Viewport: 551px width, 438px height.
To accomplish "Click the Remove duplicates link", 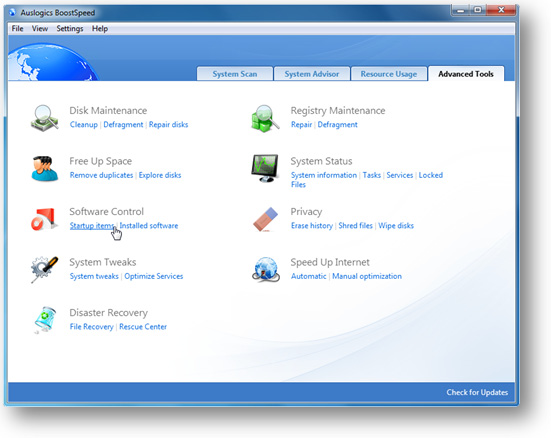I will (x=101, y=175).
